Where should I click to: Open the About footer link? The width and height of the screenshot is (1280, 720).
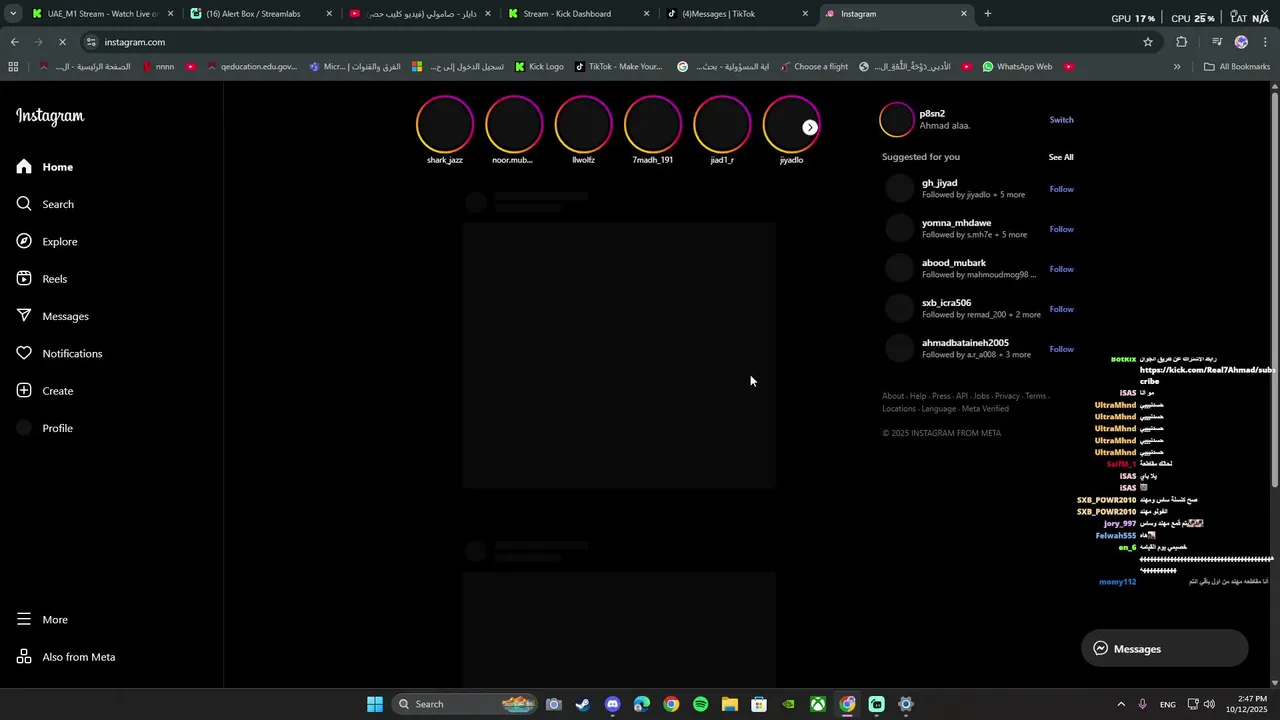point(893,396)
